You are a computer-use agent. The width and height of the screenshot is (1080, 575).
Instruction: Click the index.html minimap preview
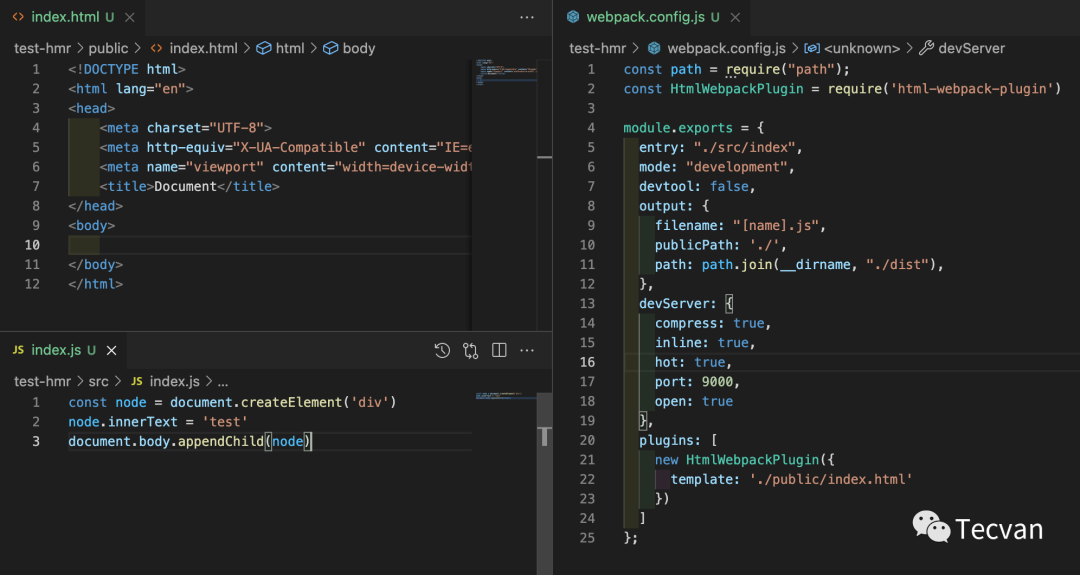506,72
